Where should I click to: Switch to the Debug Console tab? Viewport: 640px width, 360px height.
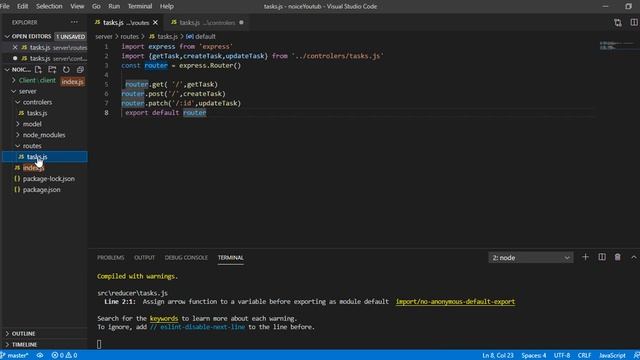tap(186, 258)
